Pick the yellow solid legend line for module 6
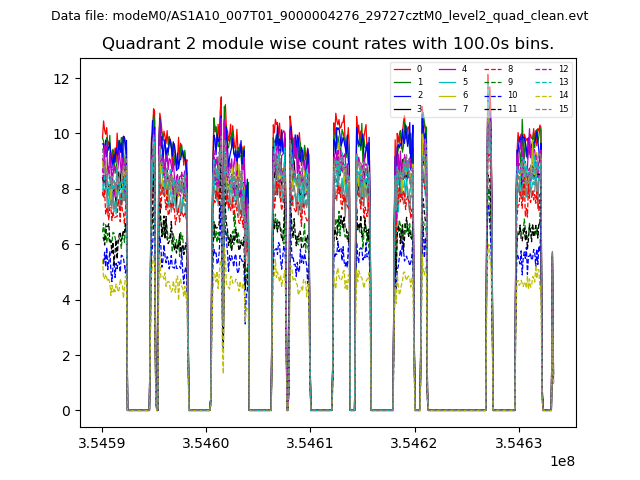 coord(447,95)
